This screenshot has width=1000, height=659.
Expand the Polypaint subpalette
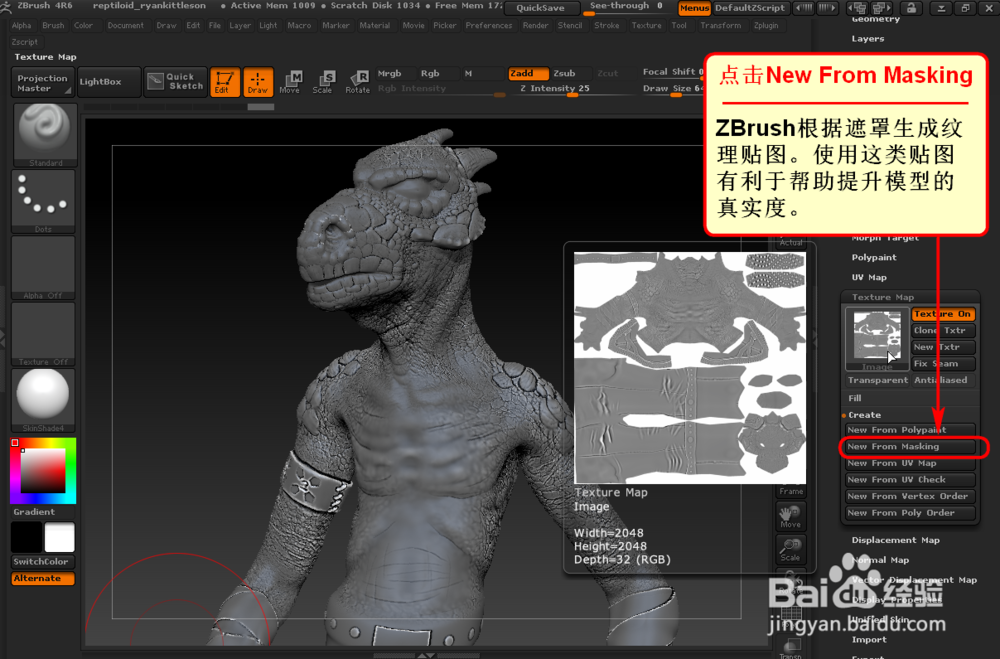click(x=874, y=258)
